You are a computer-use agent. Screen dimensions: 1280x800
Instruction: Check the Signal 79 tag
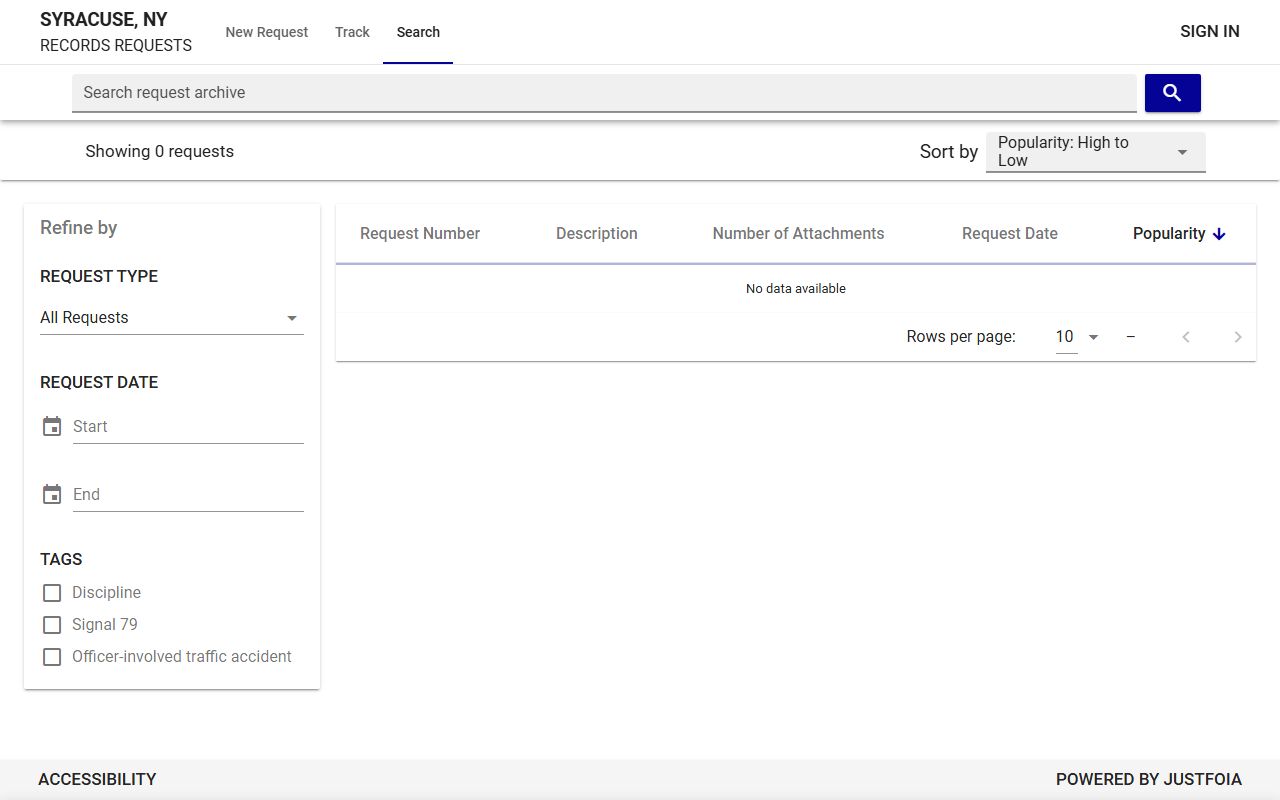click(x=52, y=625)
